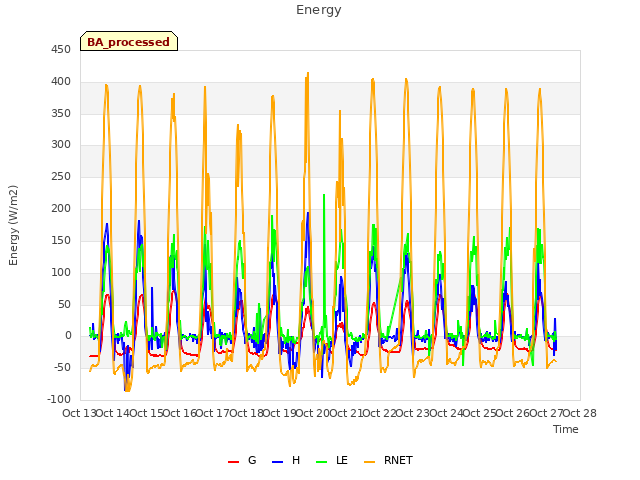The image size is (640, 480).
Task: Click the LE legend entry
Action: (x=332, y=460)
